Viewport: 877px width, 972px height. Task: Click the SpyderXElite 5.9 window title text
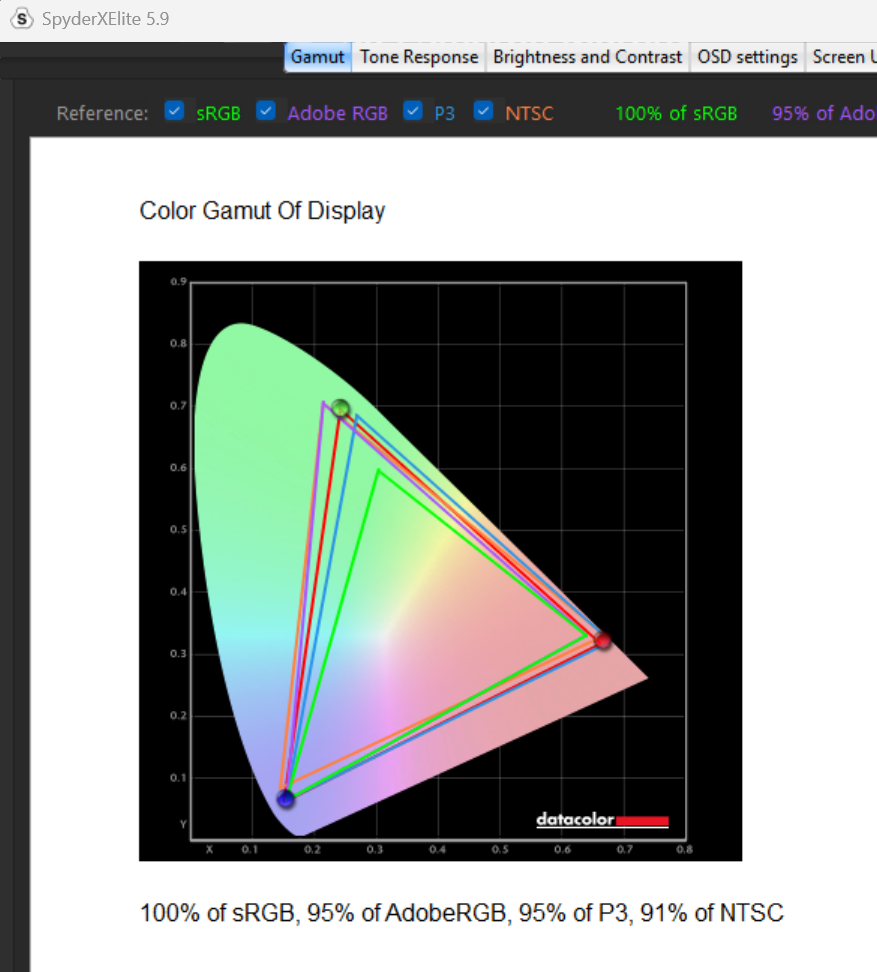(106, 19)
